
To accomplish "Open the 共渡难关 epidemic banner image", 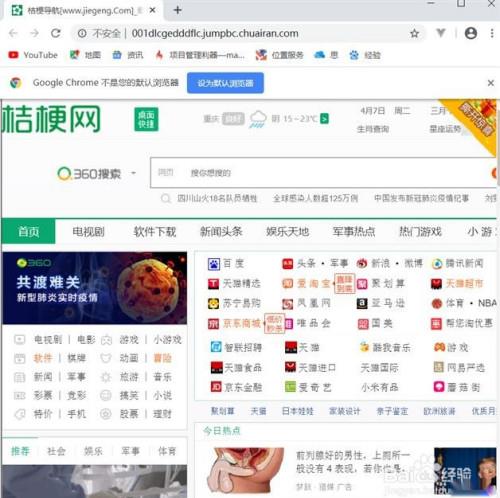I will [x=95, y=288].
